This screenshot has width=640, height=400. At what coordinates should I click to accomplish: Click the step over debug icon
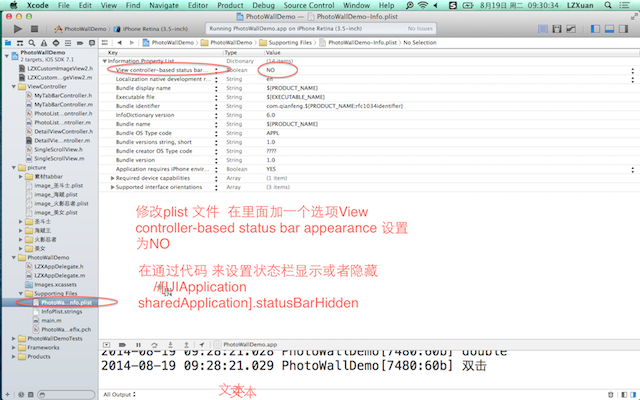(x=154, y=345)
